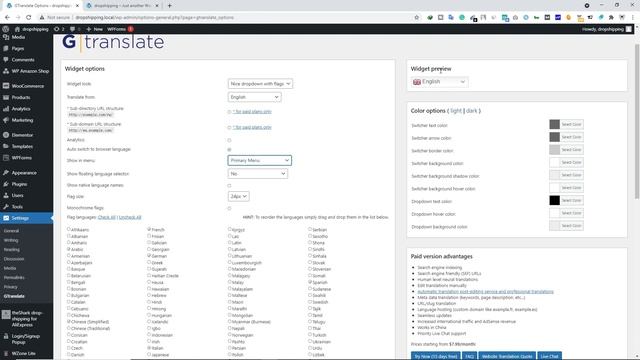
Task: Open Permalinks settings submenu item
Action: tap(14, 278)
